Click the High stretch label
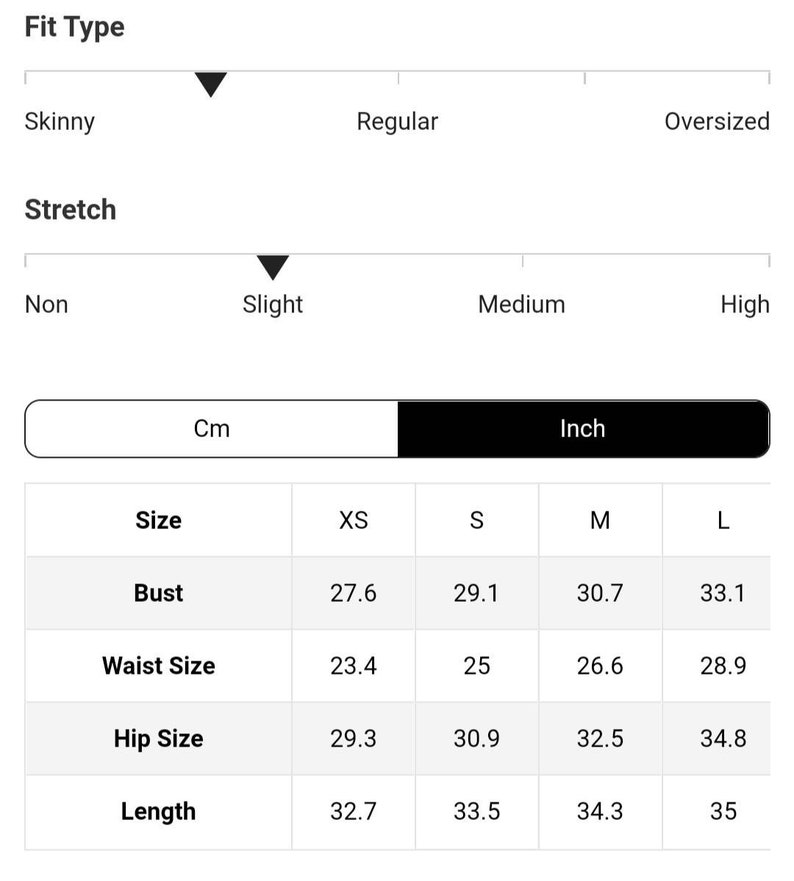794x881 pixels. click(x=745, y=305)
